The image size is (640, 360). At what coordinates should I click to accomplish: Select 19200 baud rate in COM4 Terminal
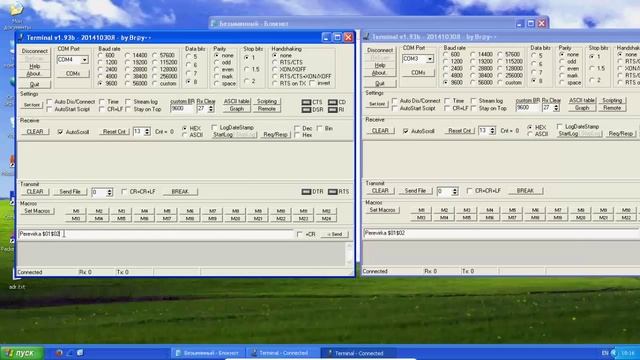[128, 62]
